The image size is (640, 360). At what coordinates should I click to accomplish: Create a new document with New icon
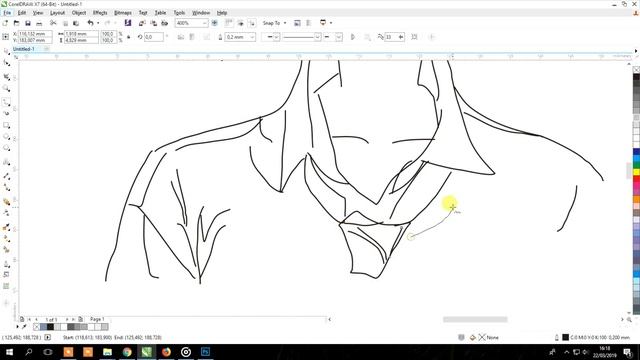5,23
